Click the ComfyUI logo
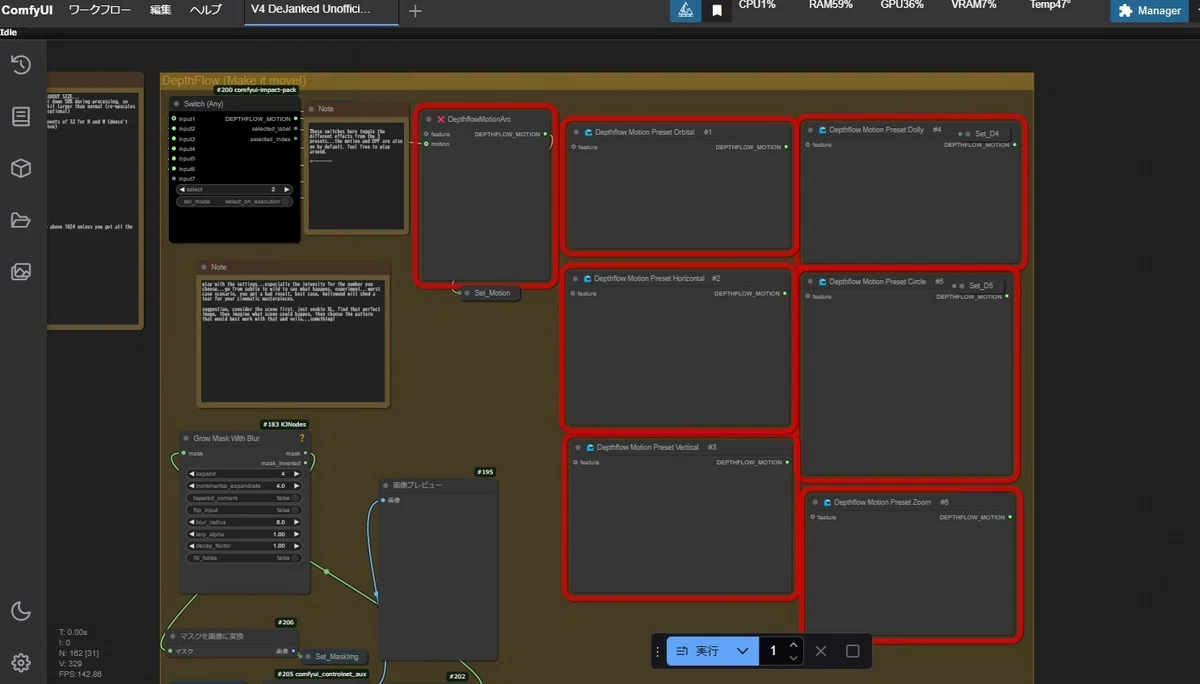The image size is (1200, 684). coord(27,10)
